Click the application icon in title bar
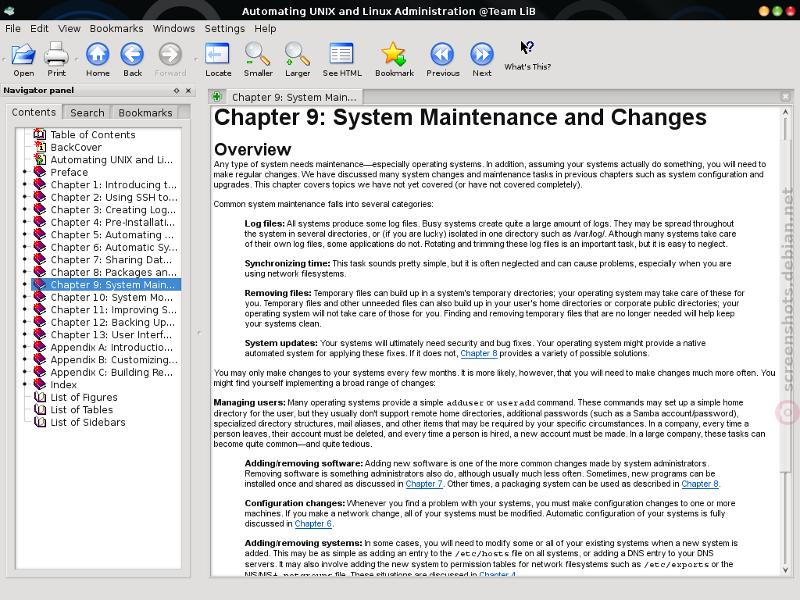The image size is (800, 600). (9, 11)
